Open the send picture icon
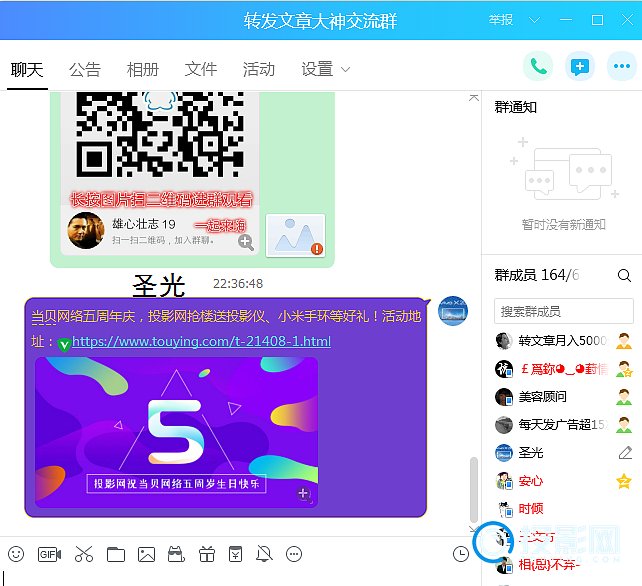 pos(146,554)
